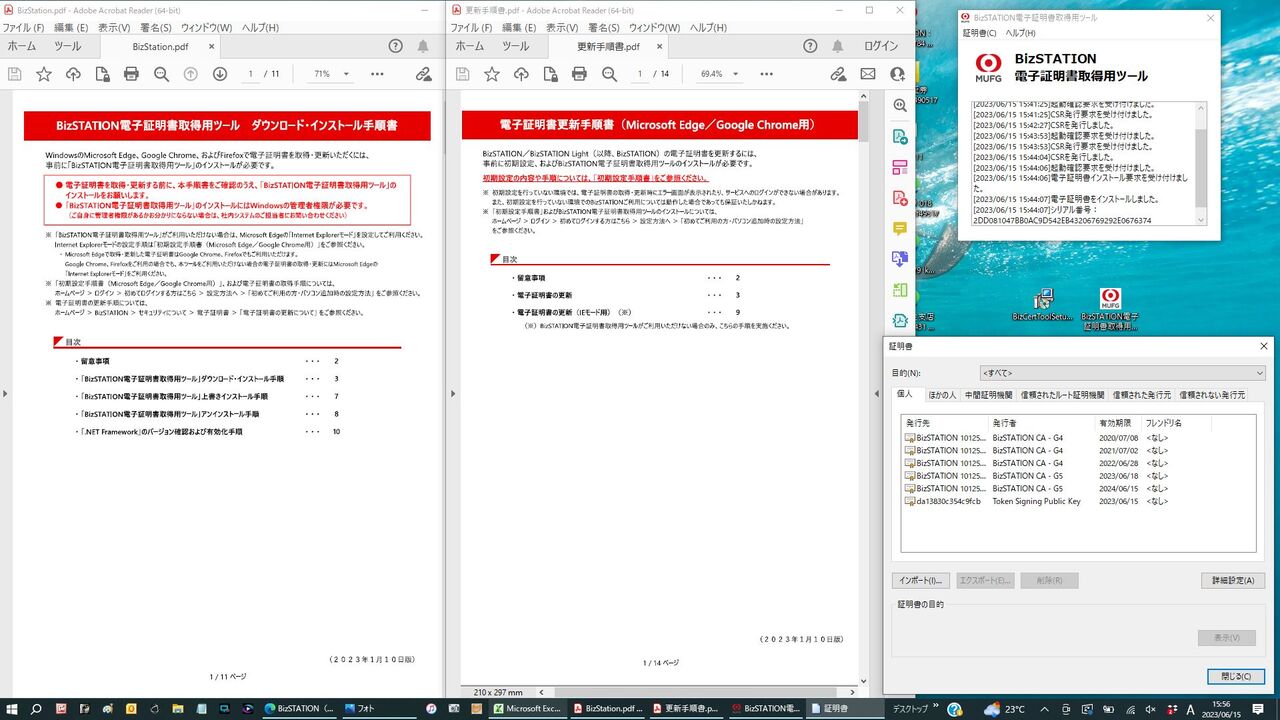Image resolution: width=1280 pixels, height=720 pixels.
Task: Open 証明書(C) menu in BizSTATION tool
Action: [979, 33]
